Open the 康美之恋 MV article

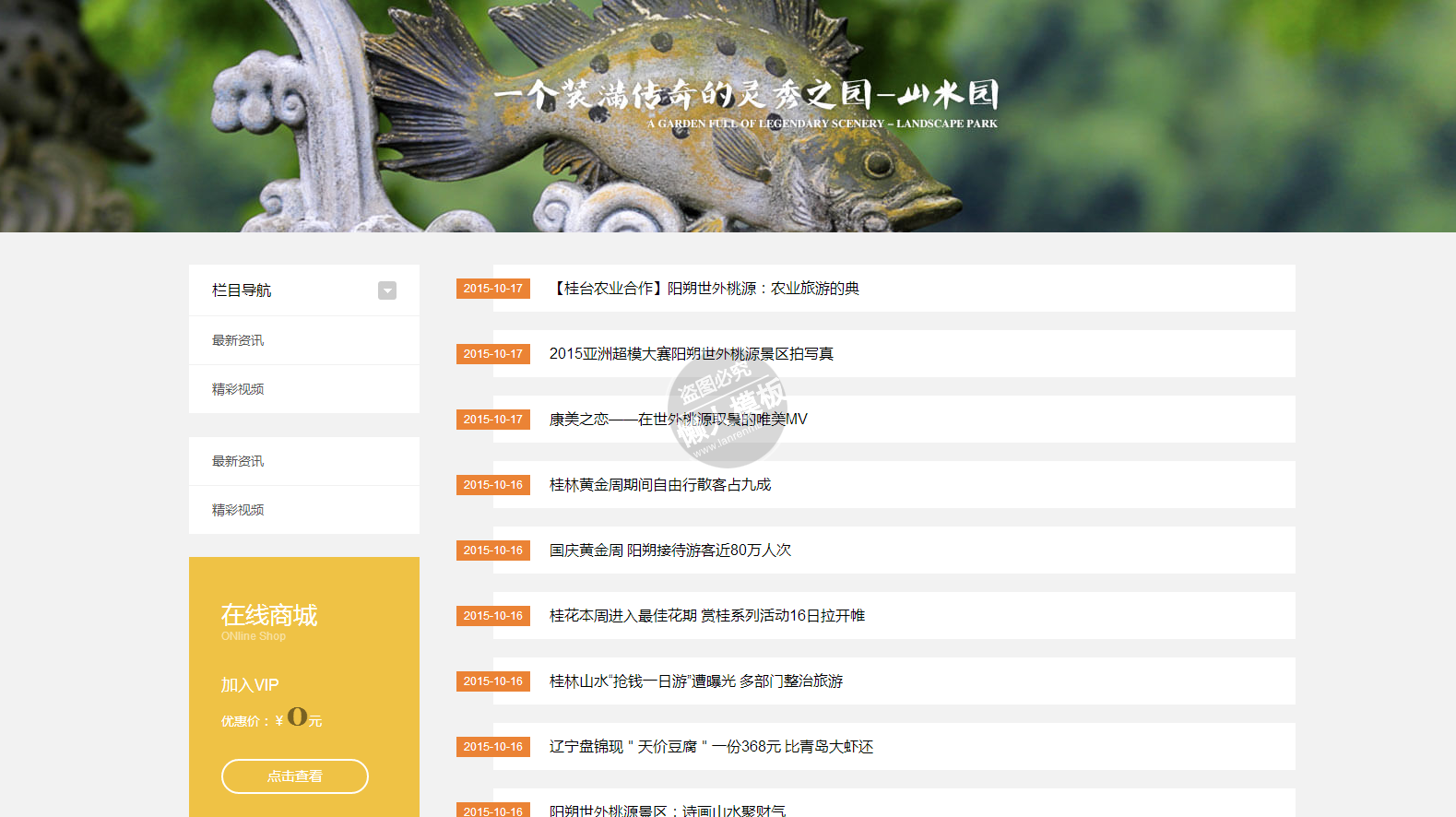pos(678,420)
